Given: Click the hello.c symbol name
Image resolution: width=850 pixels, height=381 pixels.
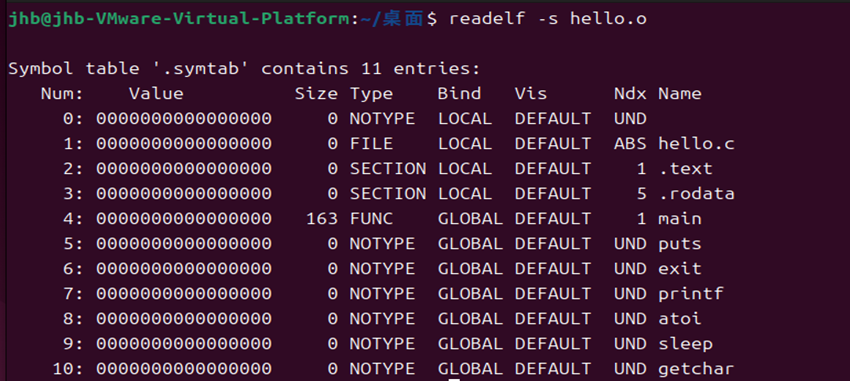Looking at the screenshot, I should coord(696,144).
